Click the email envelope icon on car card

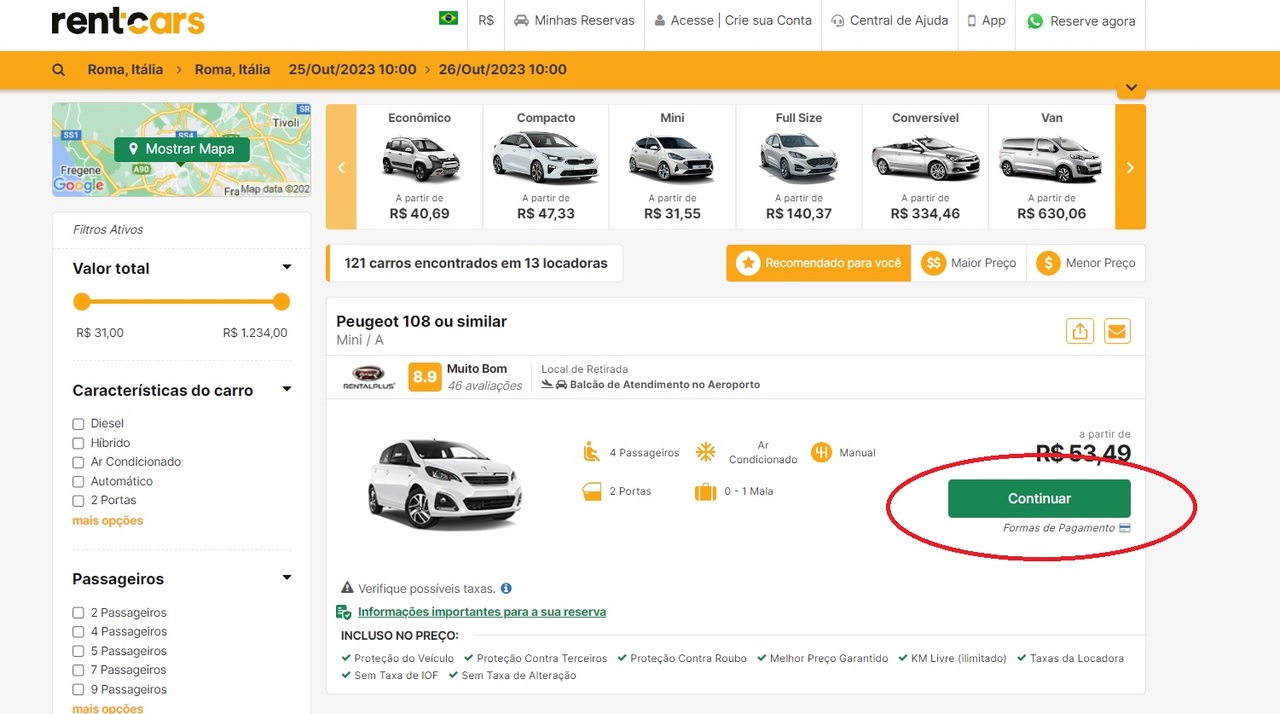click(x=1117, y=331)
